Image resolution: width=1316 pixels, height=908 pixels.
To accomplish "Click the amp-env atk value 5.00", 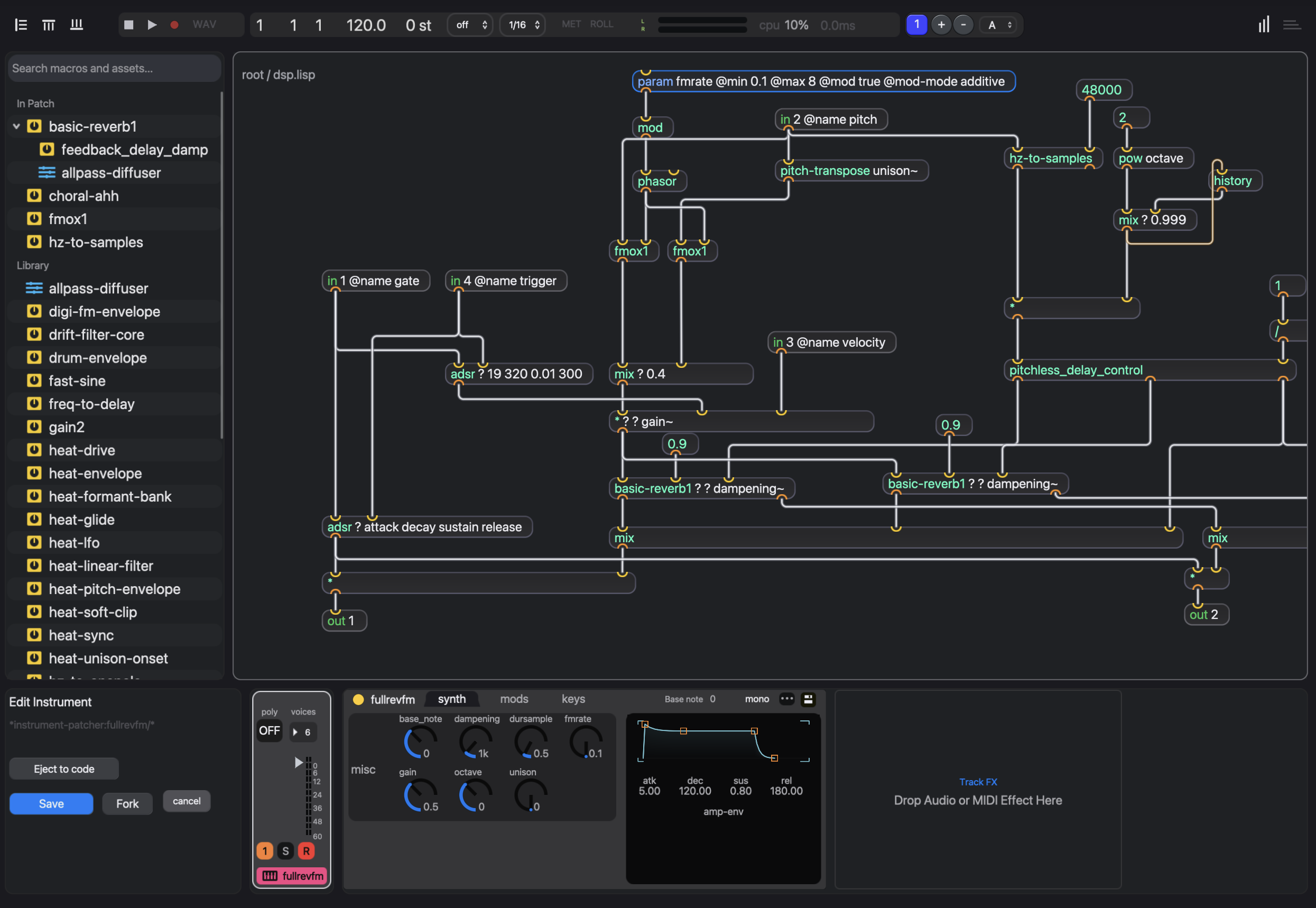I will [649, 791].
